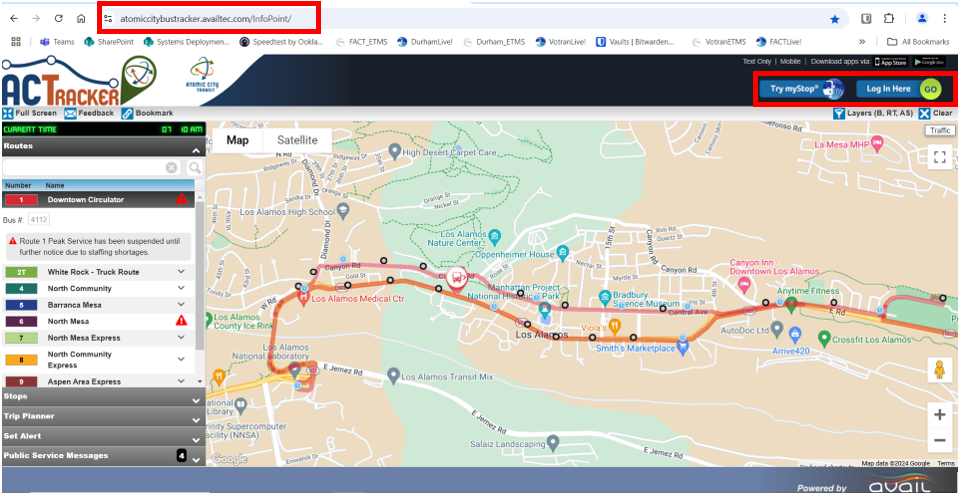Viewport: 964px width, 497px height.
Task: Click the Bus # 4112 box
Action: point(40,220)
